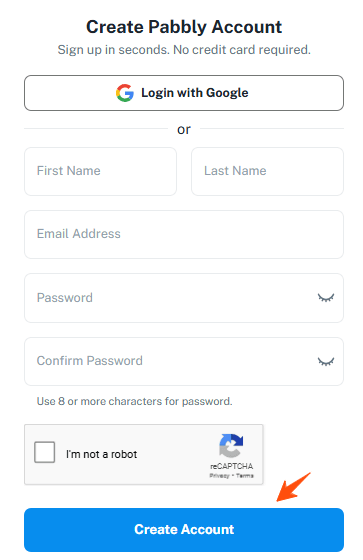Click the Google G logo icon
Screen dimensions: 363x560
(x=125, y=93)
